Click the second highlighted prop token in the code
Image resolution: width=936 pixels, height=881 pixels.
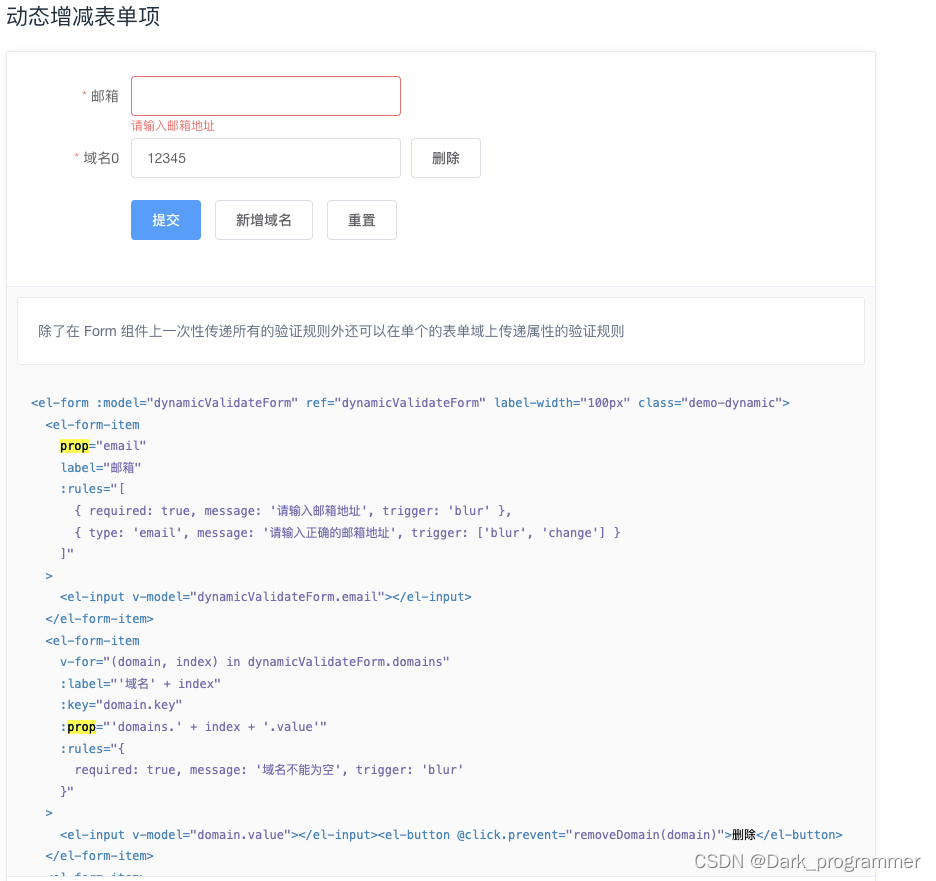coord(81,726)
